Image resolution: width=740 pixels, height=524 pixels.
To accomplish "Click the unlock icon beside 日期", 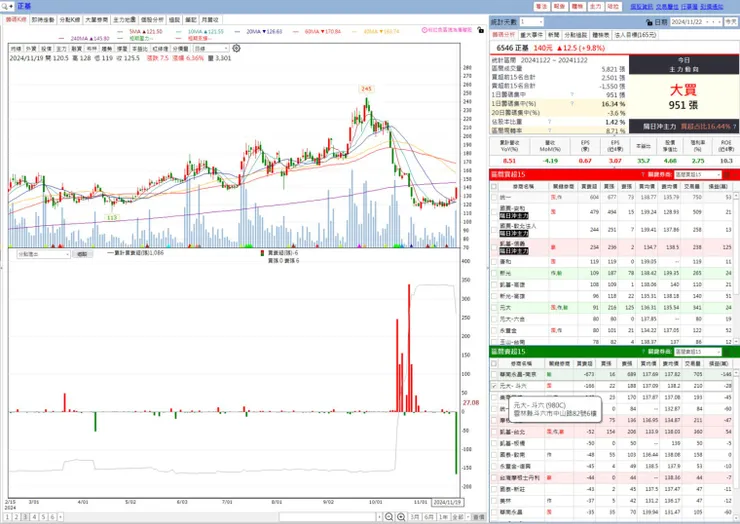I will point(649,22).
